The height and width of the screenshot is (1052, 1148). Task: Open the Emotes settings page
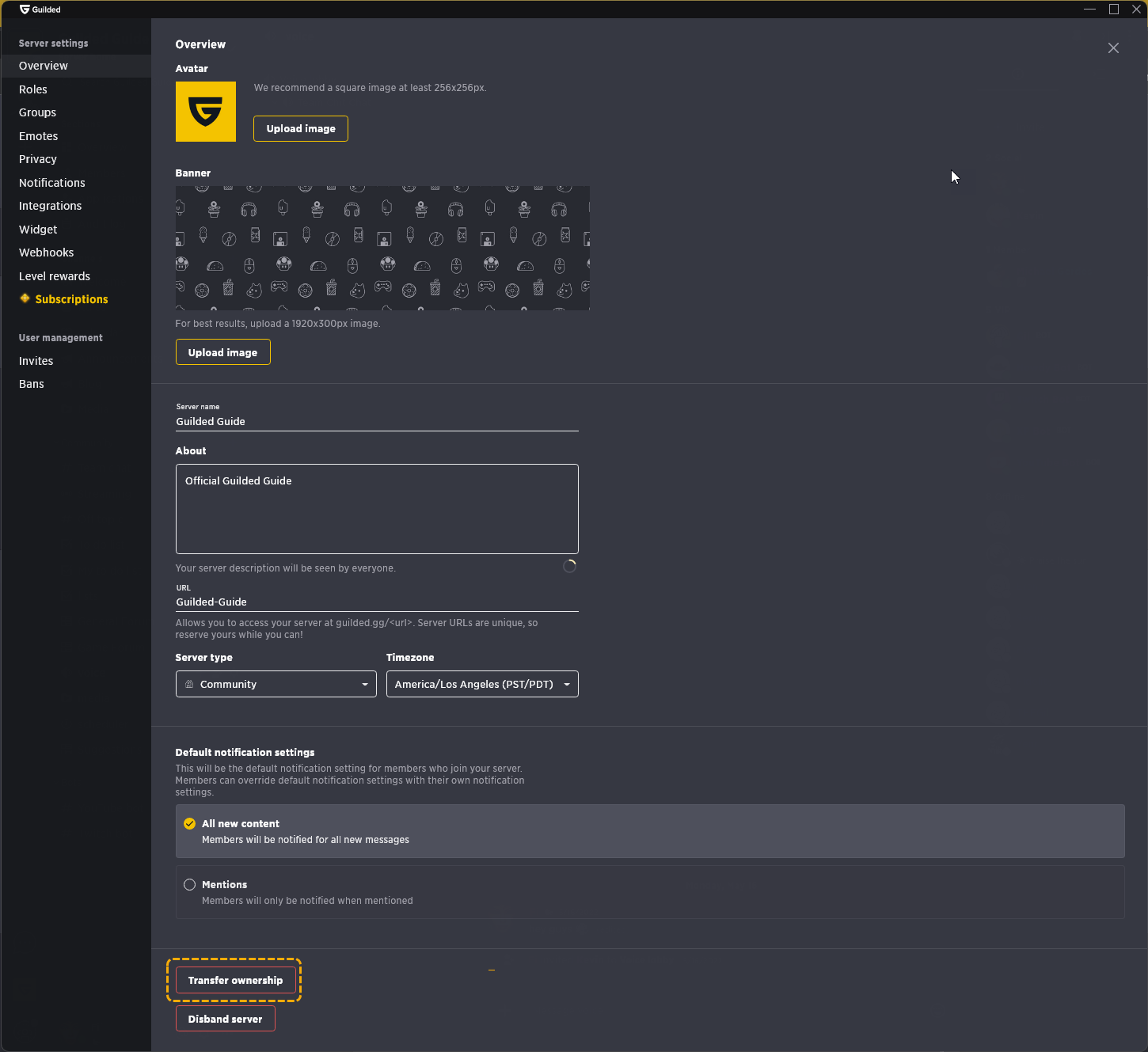(75, 136)
